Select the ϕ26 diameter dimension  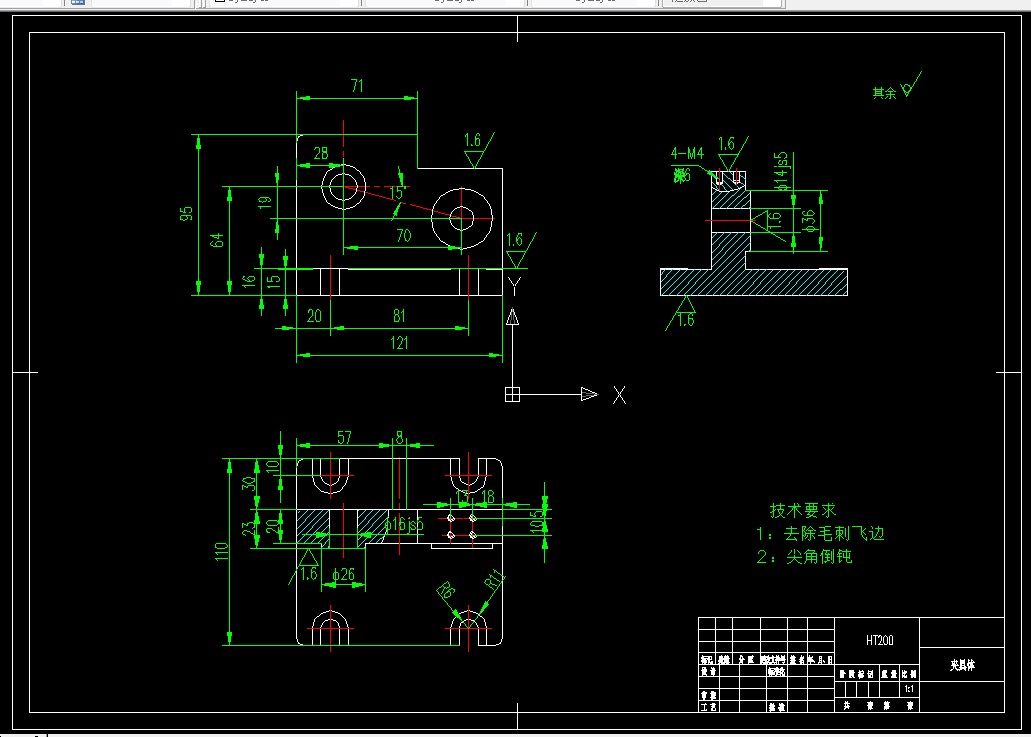coord(343,575)
